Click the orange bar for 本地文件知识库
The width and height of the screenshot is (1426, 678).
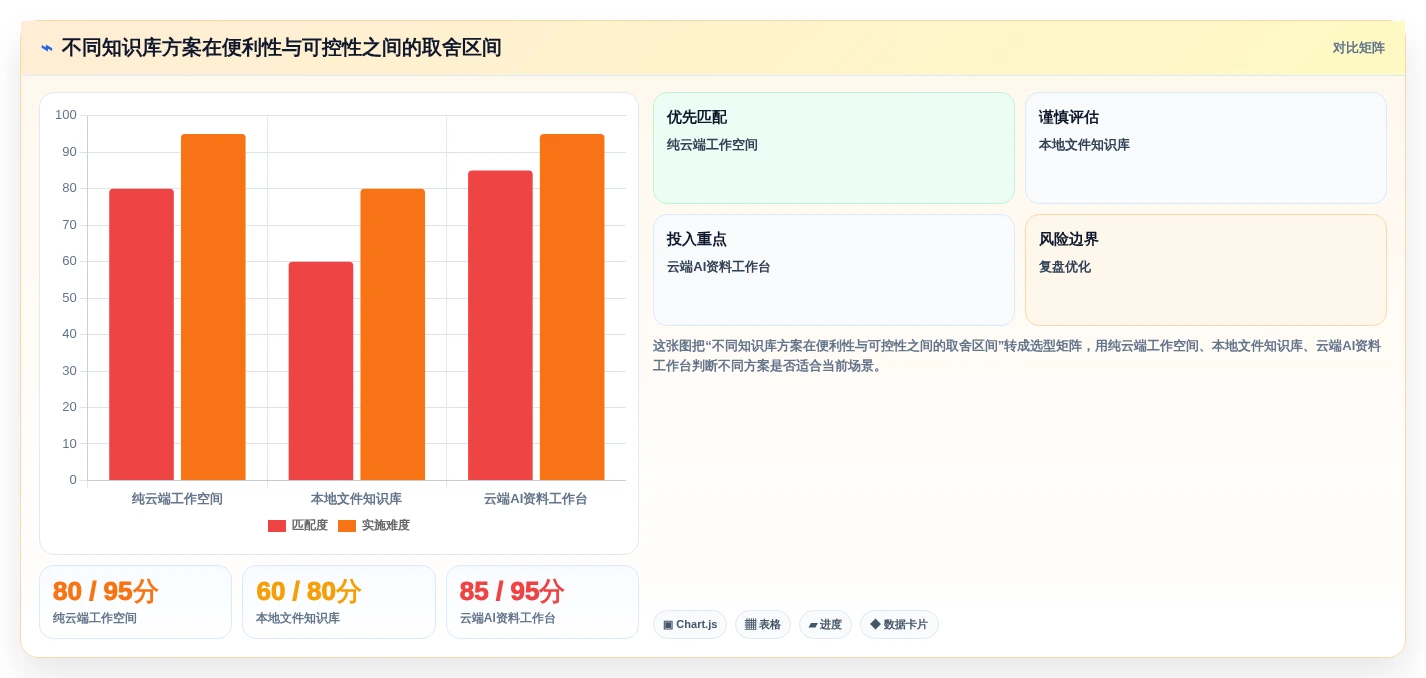393,334
